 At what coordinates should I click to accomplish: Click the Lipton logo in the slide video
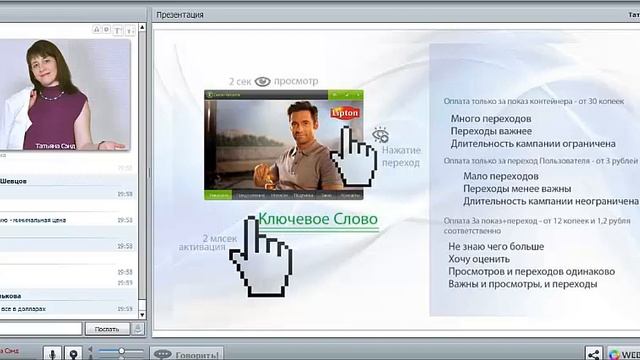[x=345, y=113]
